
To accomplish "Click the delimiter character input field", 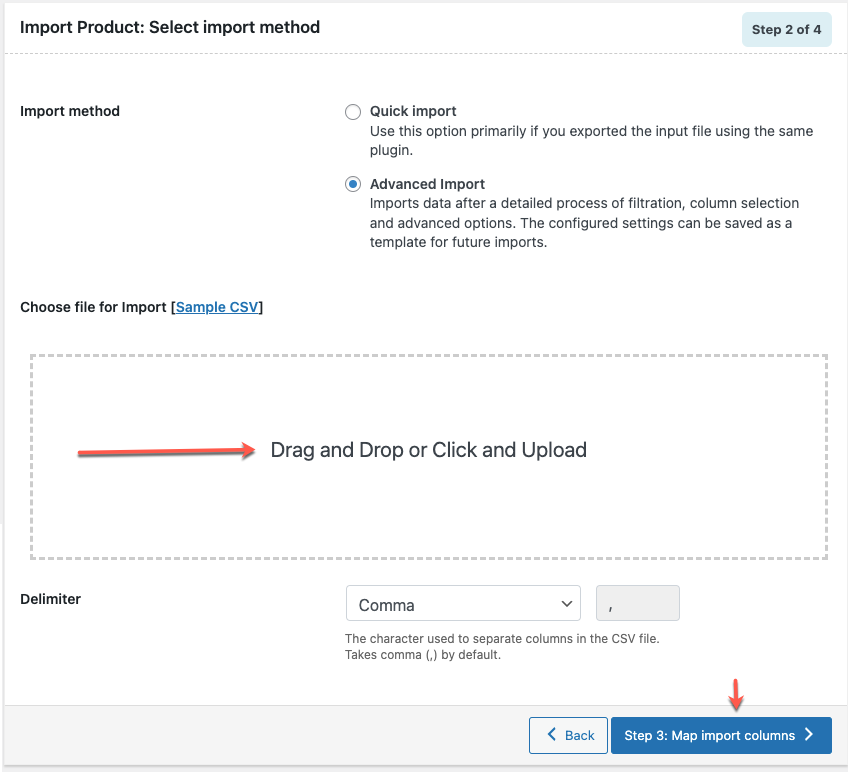I will [x=637, y=604].
